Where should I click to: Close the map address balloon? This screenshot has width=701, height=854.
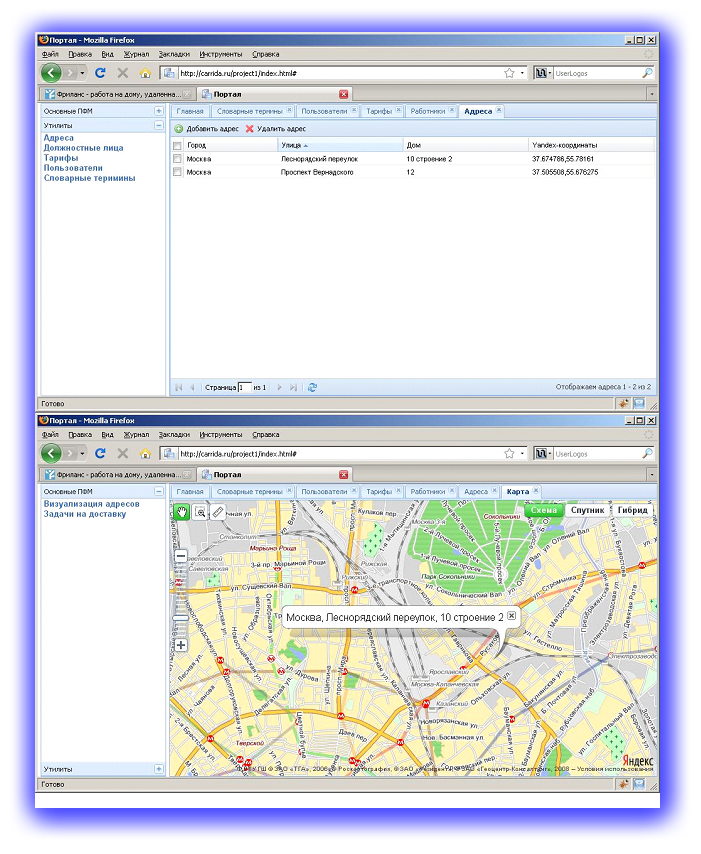511,616
